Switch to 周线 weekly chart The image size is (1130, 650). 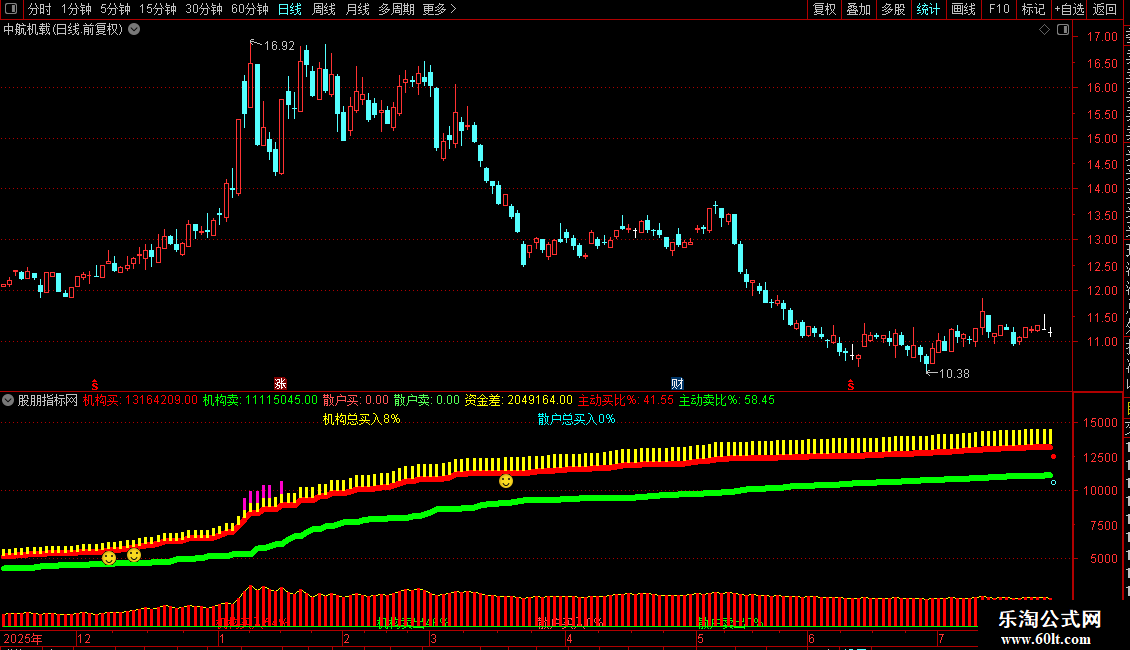(324, 9)
